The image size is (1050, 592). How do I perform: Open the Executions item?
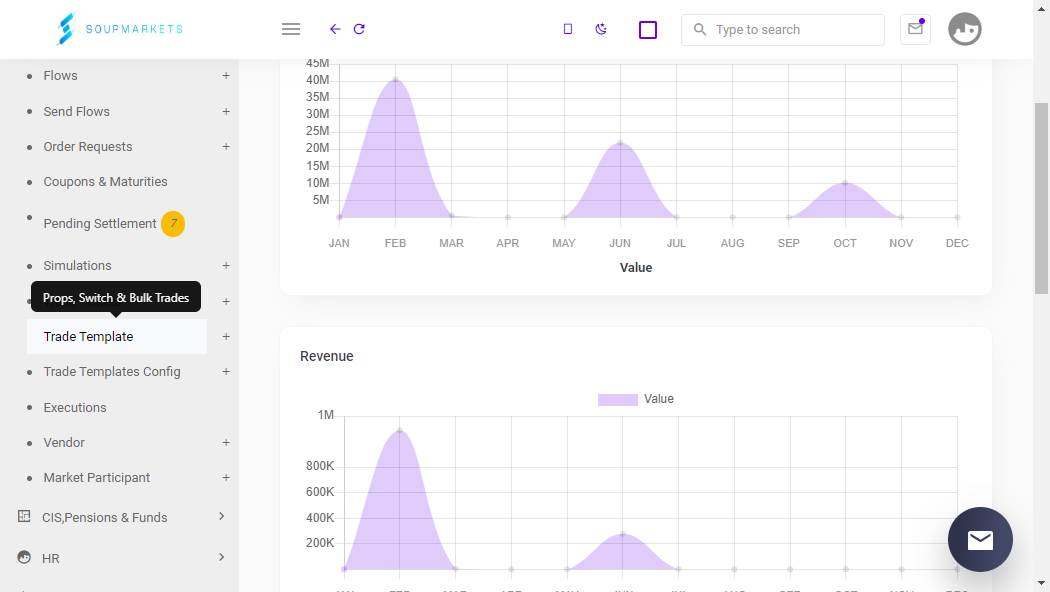[75, 408]
